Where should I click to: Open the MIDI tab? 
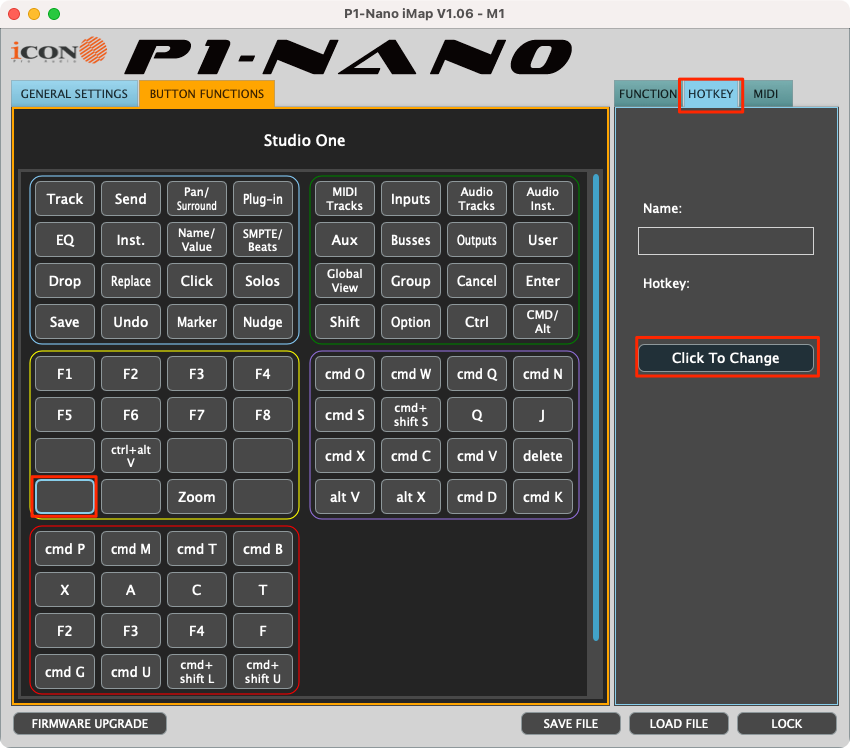pos(766,94)
